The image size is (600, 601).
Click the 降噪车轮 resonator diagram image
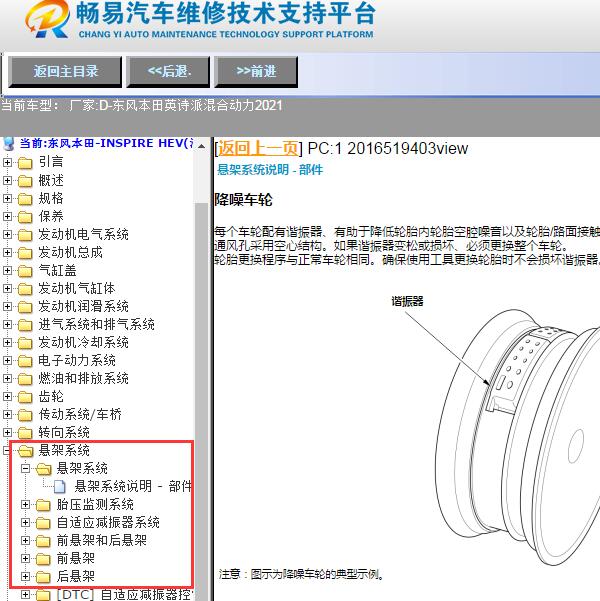pyautogui.click(x=495, y=429)
